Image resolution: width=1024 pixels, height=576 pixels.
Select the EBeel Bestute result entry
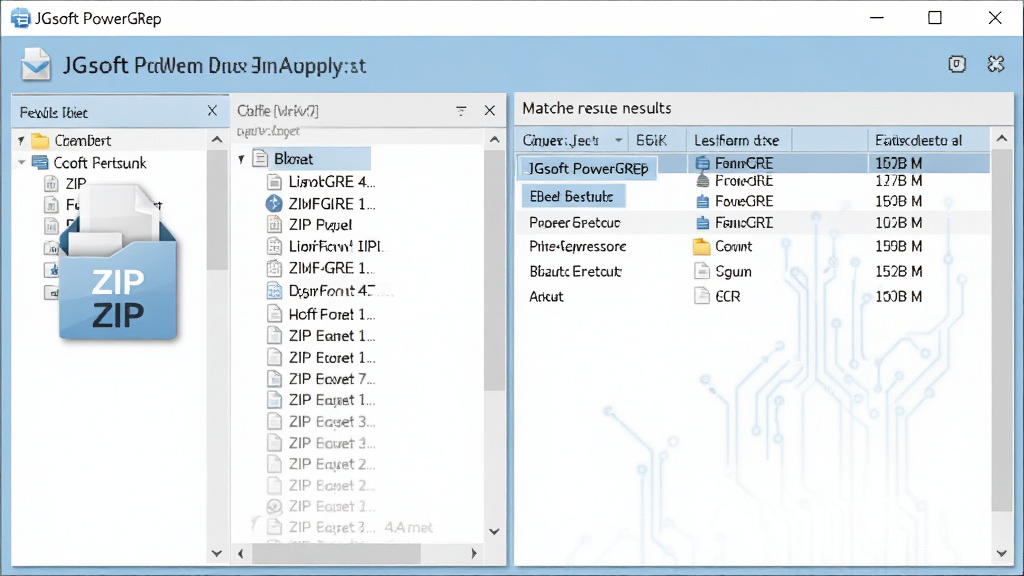[572, 196]
